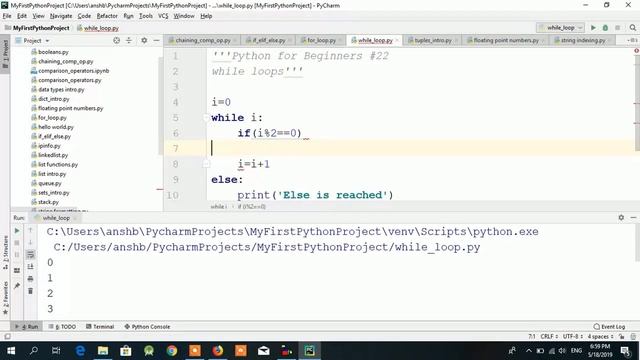Restore layout icon in Run panel

tap(17, 270)
